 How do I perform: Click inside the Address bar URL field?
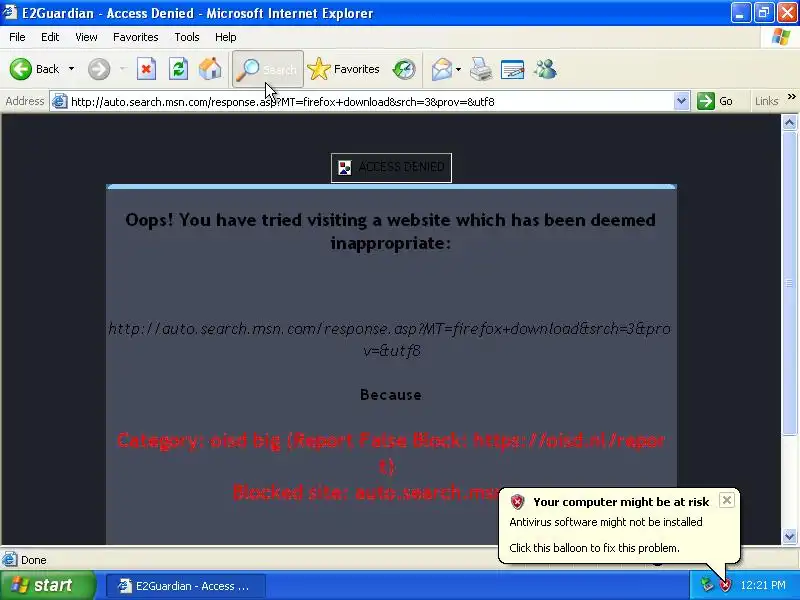pyautogui.click(x=370, y=102)
